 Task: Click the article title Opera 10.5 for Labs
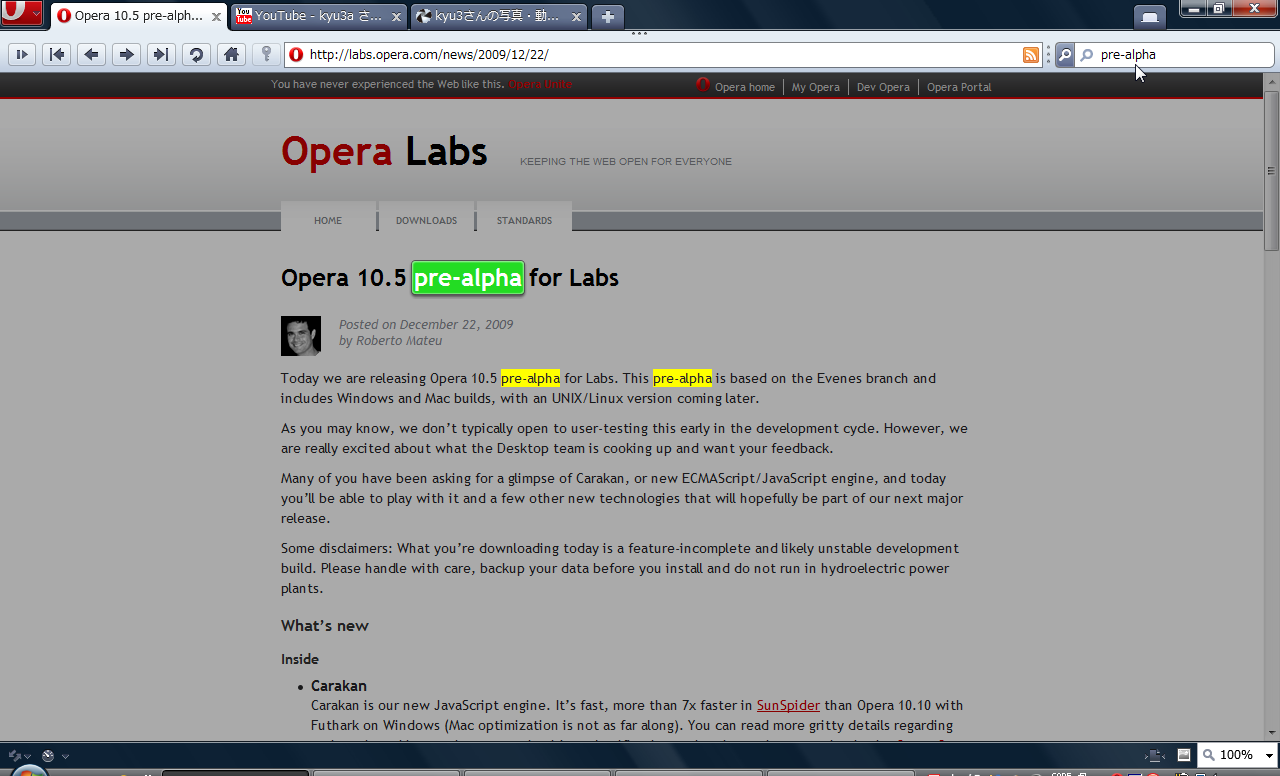(450, 278)
